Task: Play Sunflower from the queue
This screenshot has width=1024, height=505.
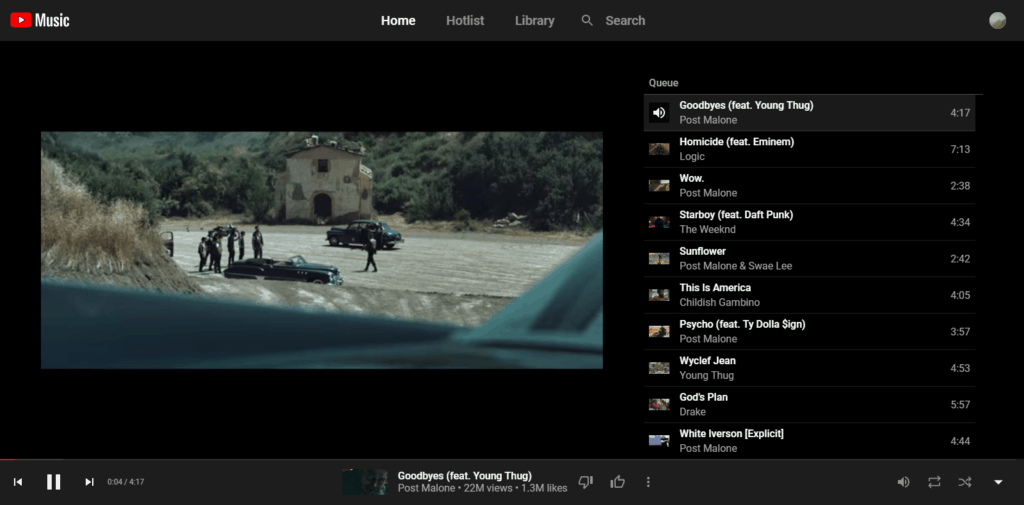Action: (x=809, y=259)
